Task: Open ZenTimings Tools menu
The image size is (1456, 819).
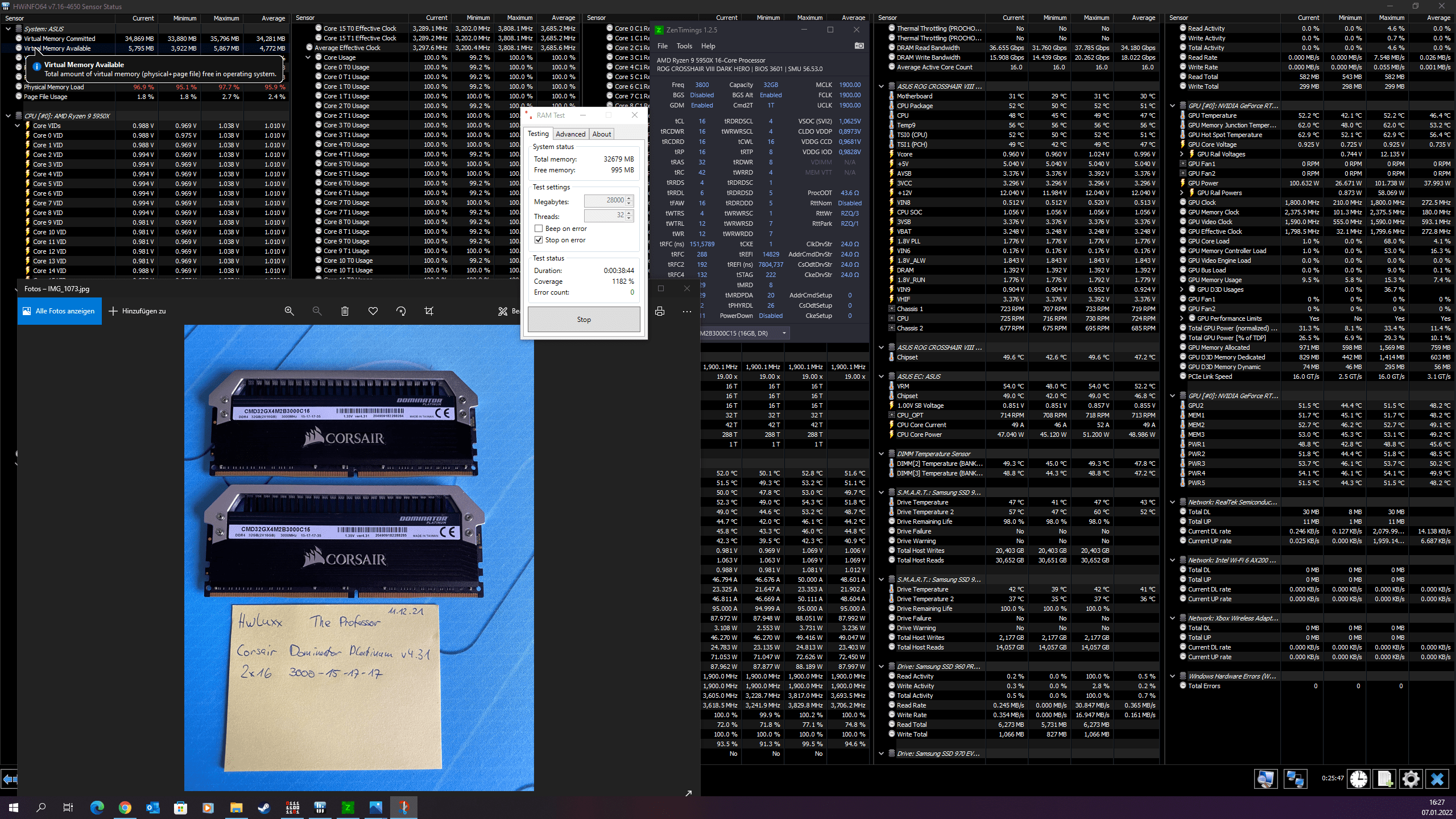Action: (x=684, y=46)
